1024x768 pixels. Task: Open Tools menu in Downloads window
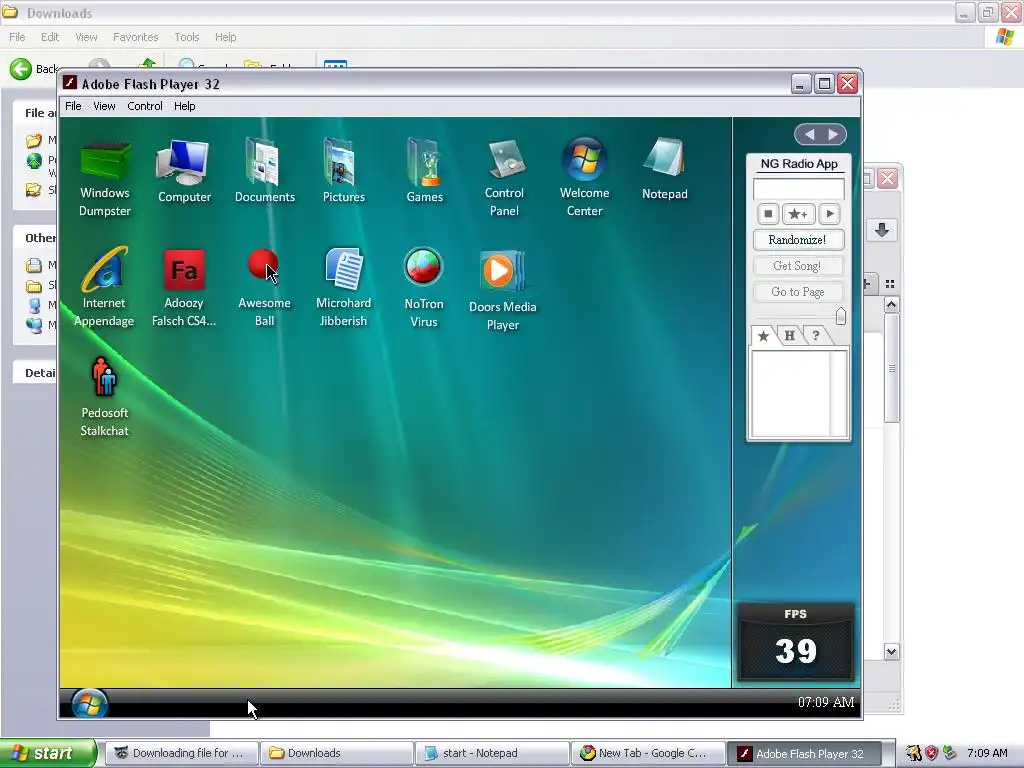coord(186,37)
